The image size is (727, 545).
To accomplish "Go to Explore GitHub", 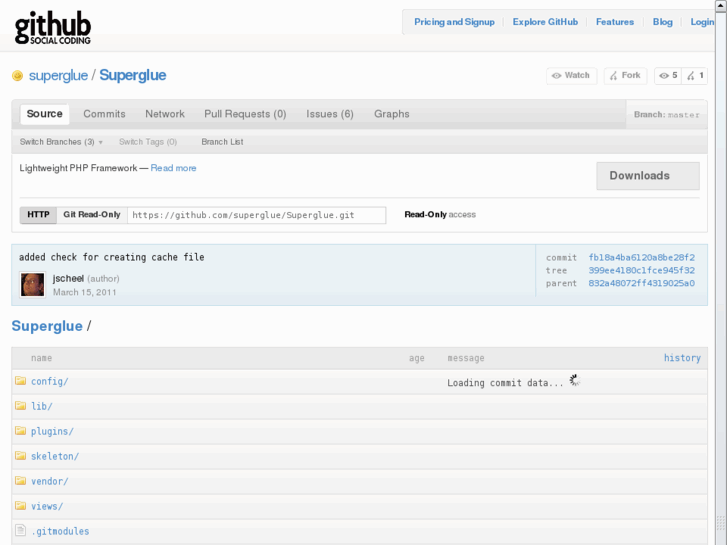I will (x=545, y=22).
